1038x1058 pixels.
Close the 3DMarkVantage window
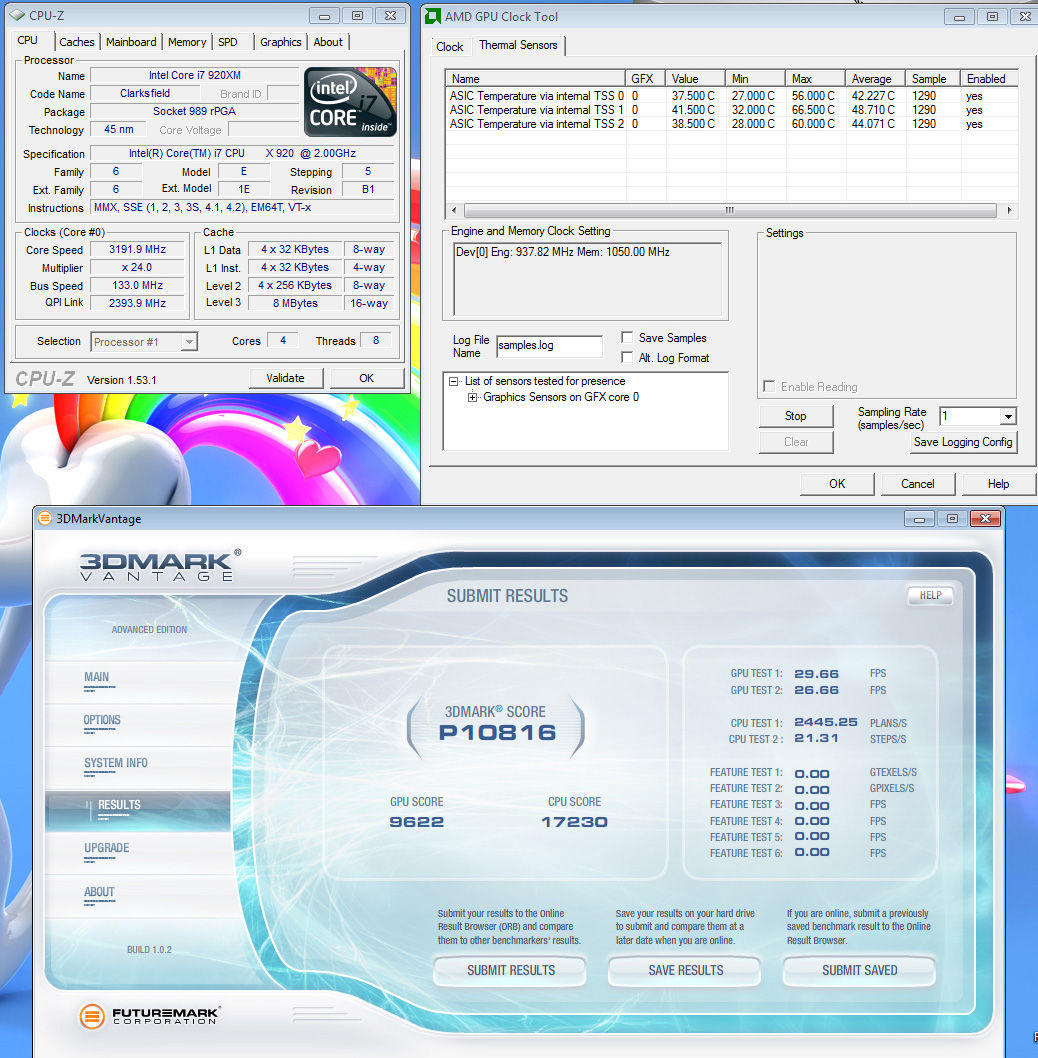(x=985, y=518)
